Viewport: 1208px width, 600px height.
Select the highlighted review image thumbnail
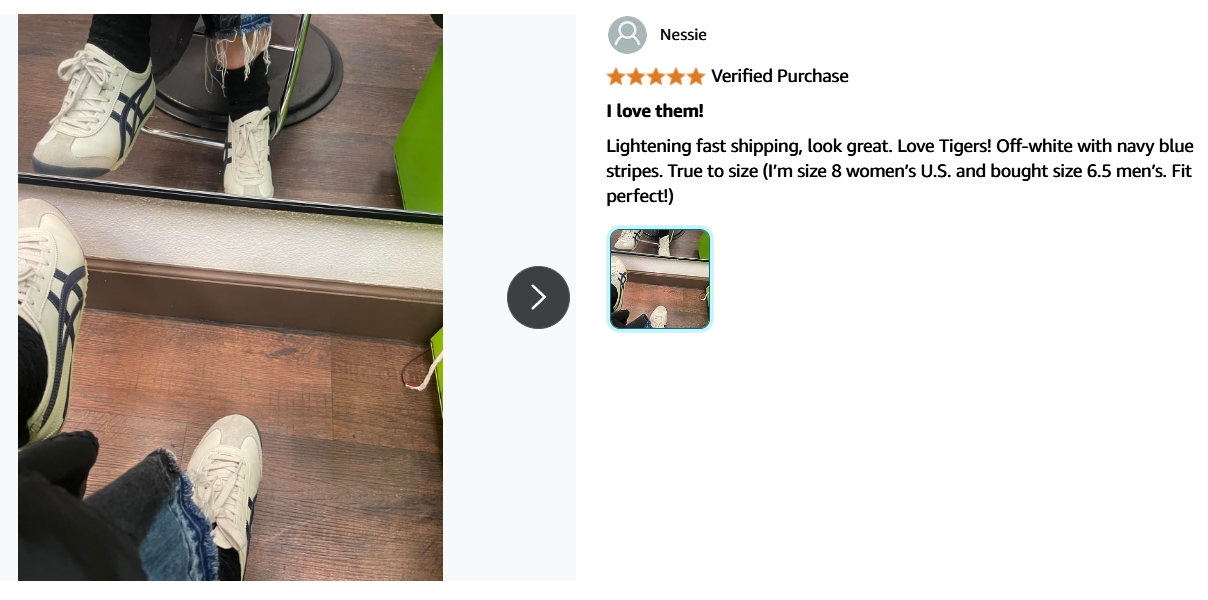tap(660, 279)
